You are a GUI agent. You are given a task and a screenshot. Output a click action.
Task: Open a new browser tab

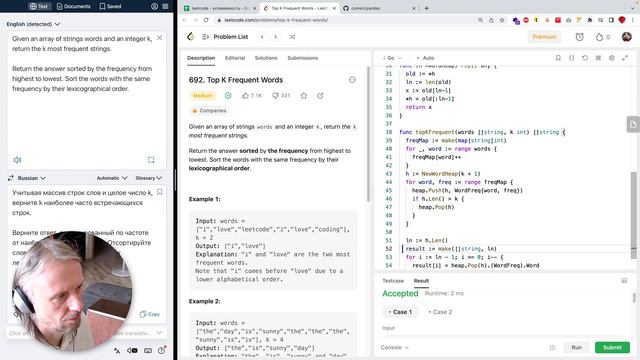427,8
